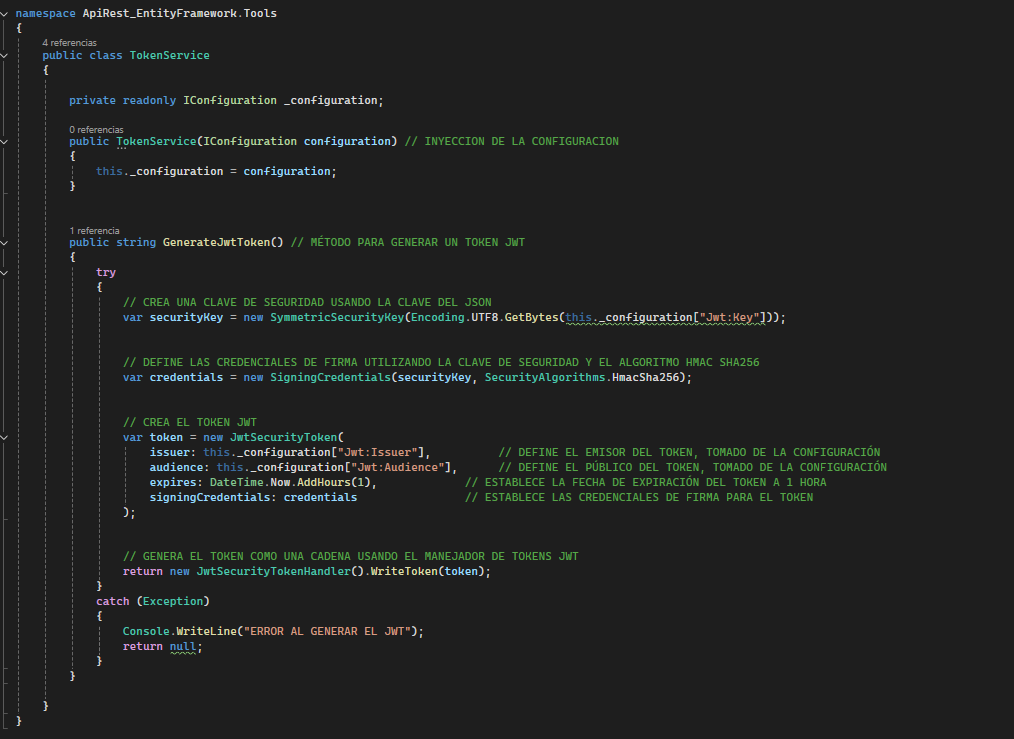This screenshot has height=739, width=1014.
Task: Click the TokenService class name
Action: [x=169, y=56]
